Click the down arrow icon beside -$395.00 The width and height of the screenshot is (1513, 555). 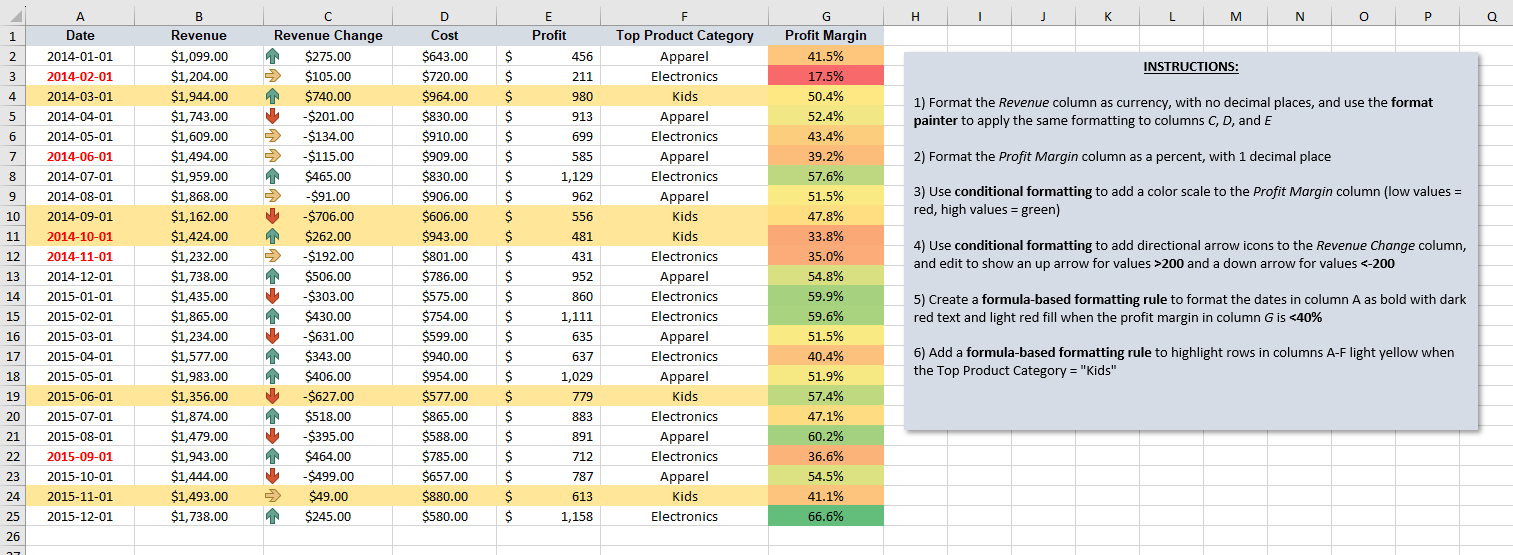pyautogui.click(x=273, y=437)
